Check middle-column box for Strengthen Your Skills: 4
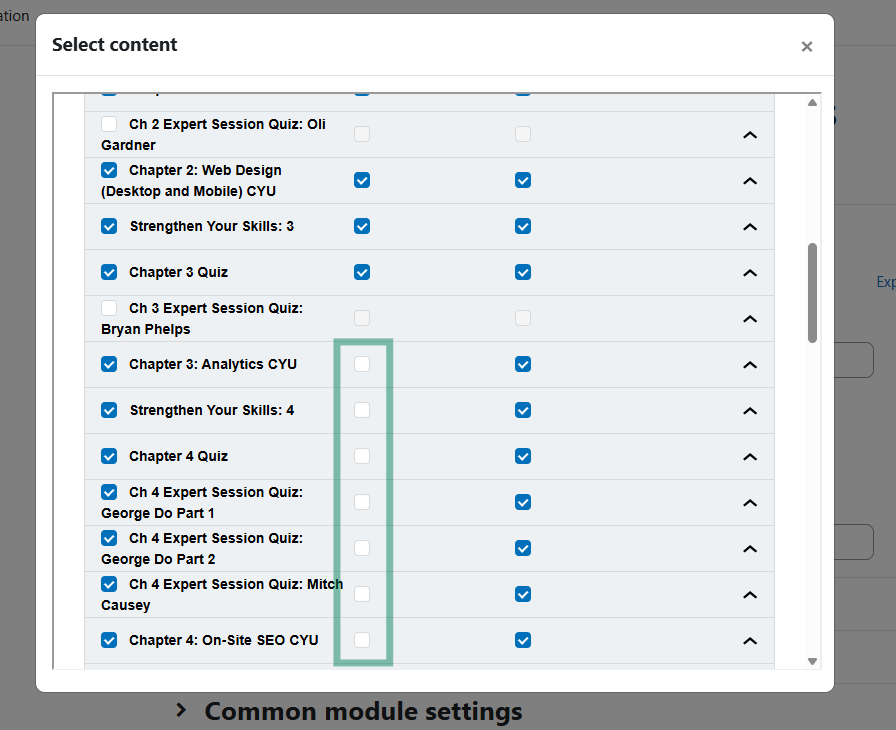 pos(362,410)
